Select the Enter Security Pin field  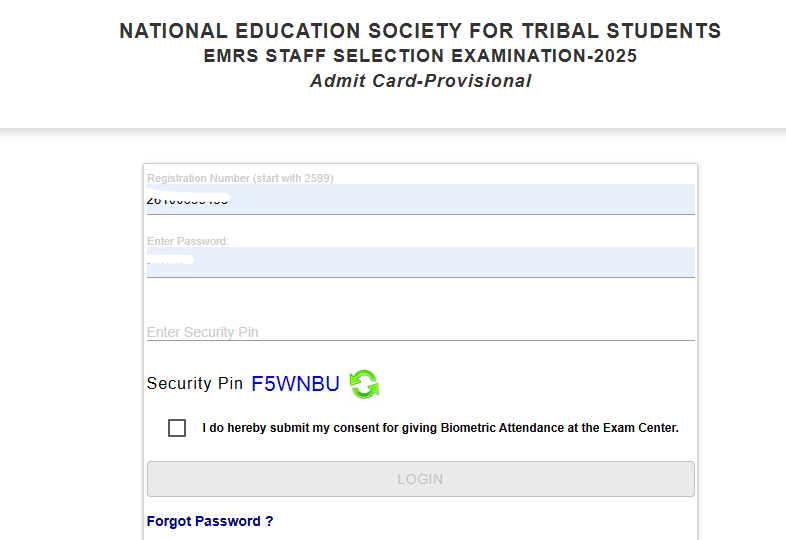pyautogui.click(x=420, y=332)
